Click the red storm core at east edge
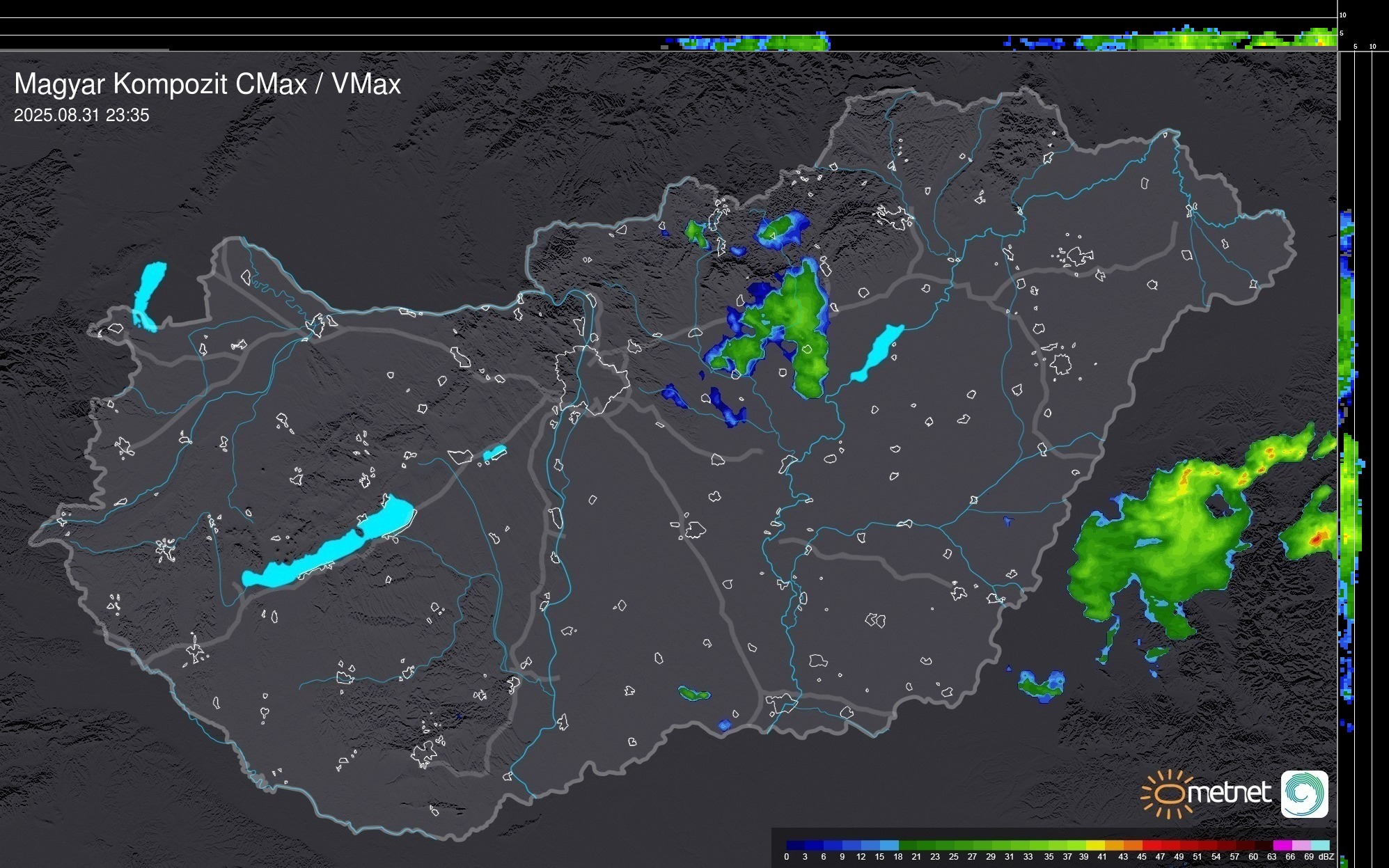The height and width of the screenshot is (868, 1389). click(x=1317, y=538)
